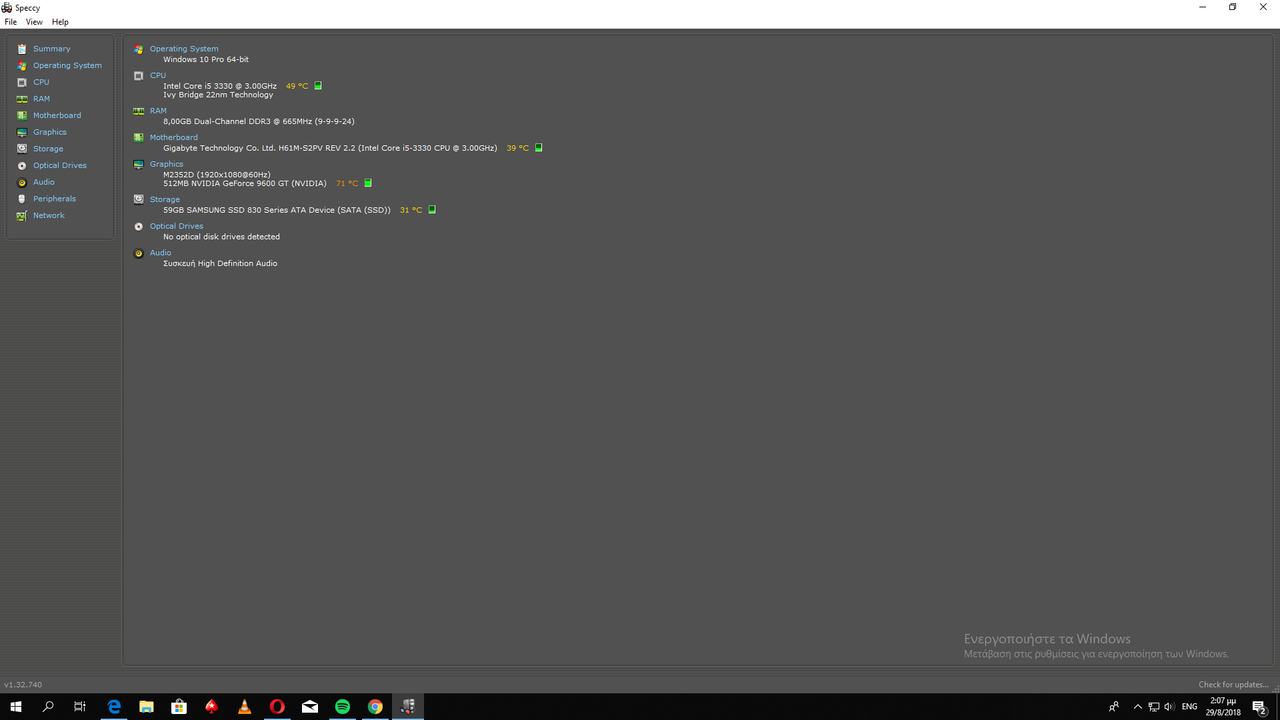Open File Explorer from taskbar
Screen dimensions: 1280x720
(x=146, y=707)
